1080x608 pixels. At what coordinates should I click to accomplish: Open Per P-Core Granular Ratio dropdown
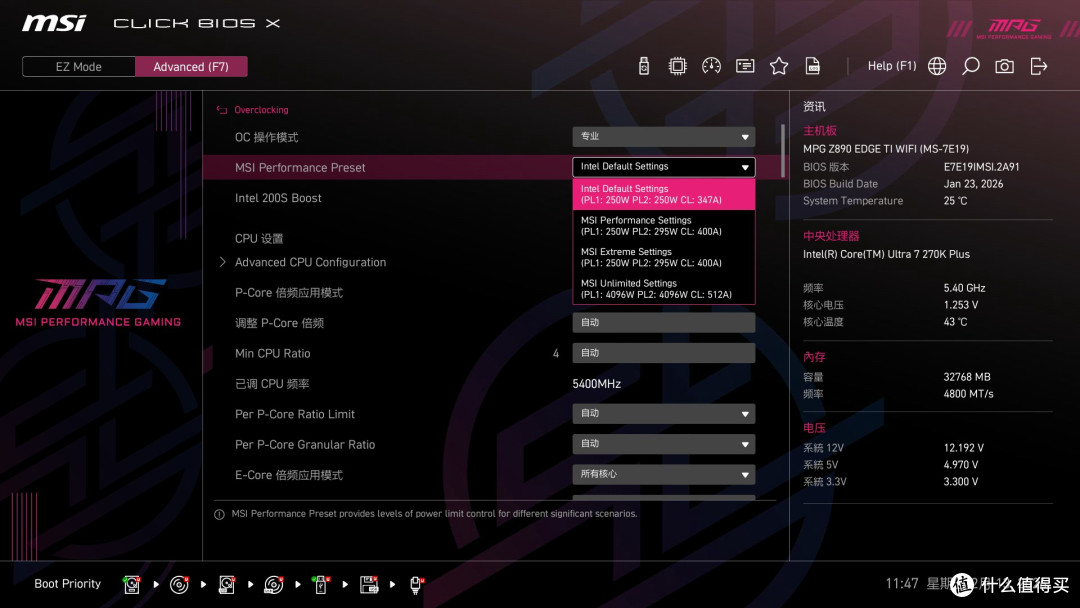click(663, 443)
